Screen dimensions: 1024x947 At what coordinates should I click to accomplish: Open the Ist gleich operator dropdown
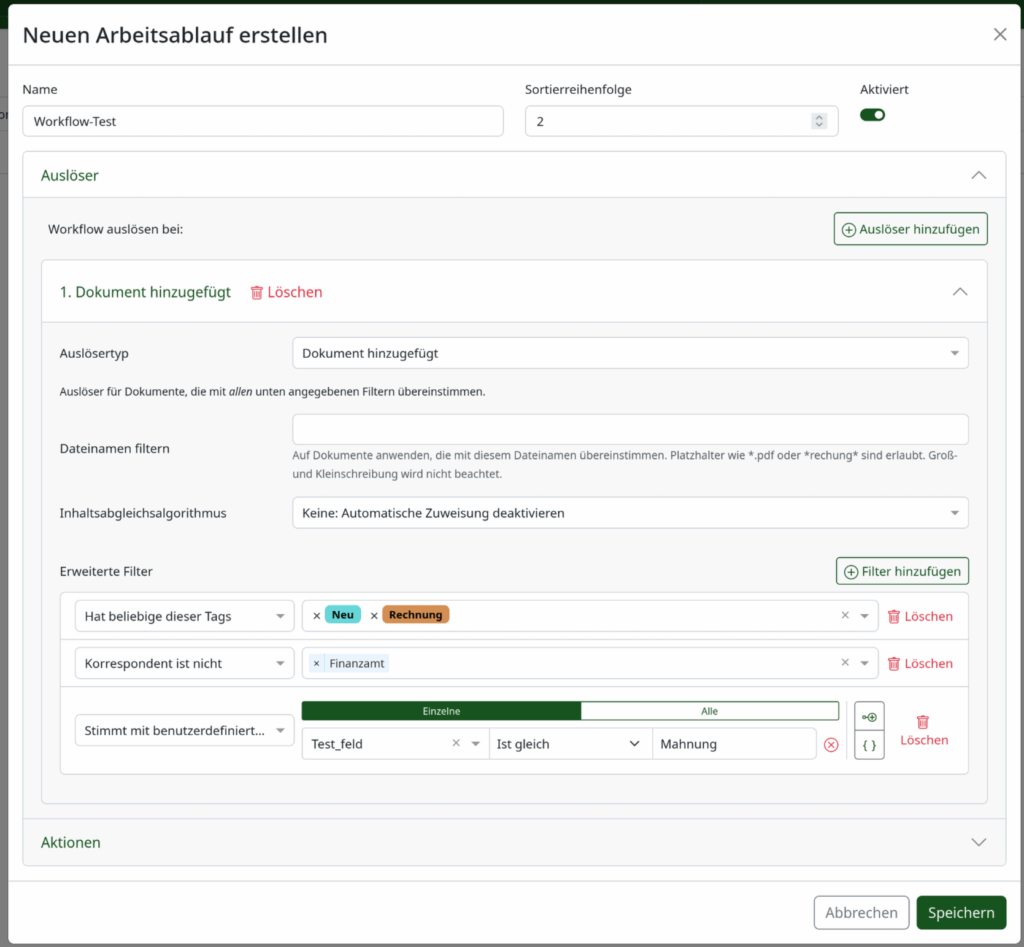click(x=569, y=744)
